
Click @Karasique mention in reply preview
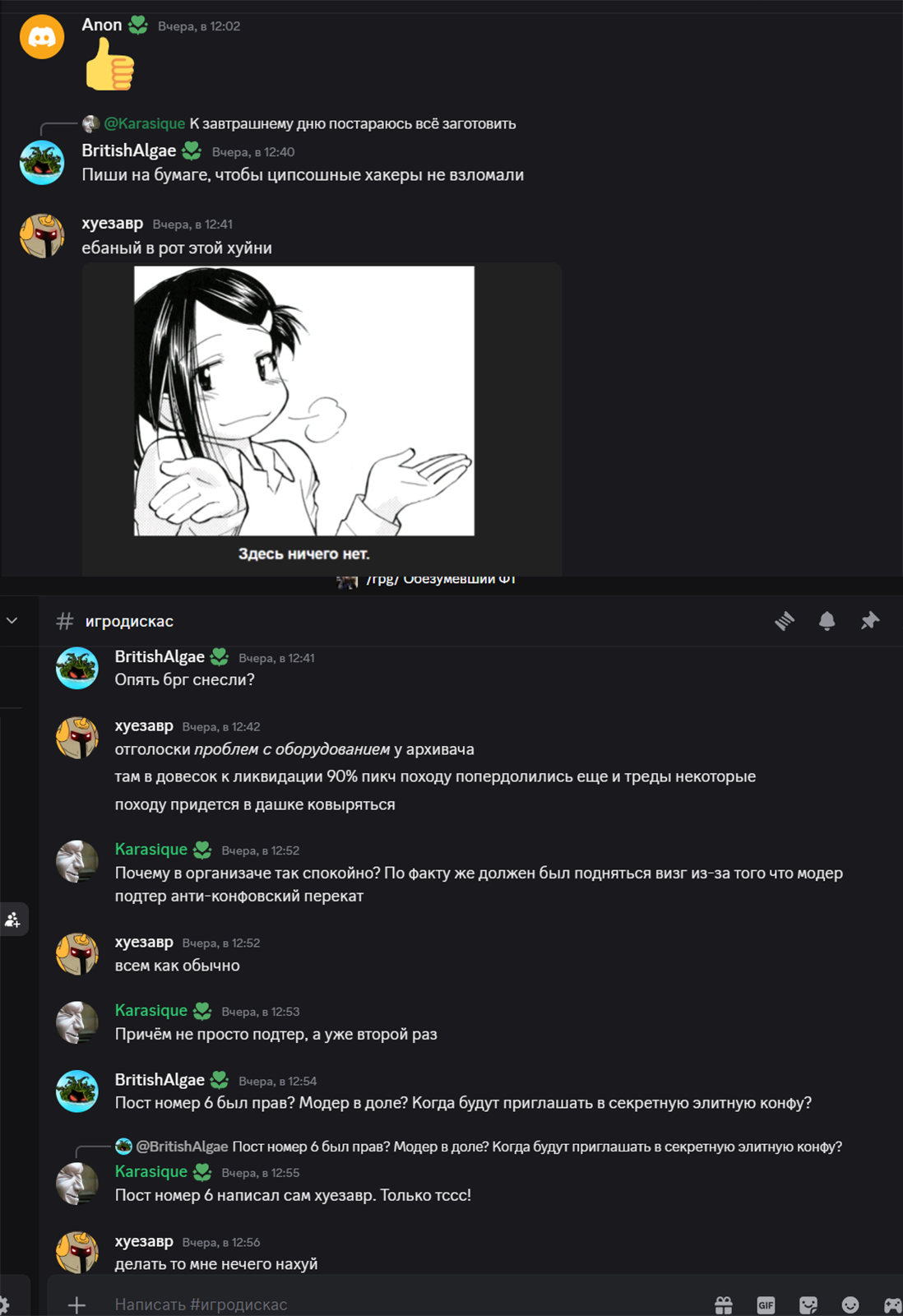(145, 123)
